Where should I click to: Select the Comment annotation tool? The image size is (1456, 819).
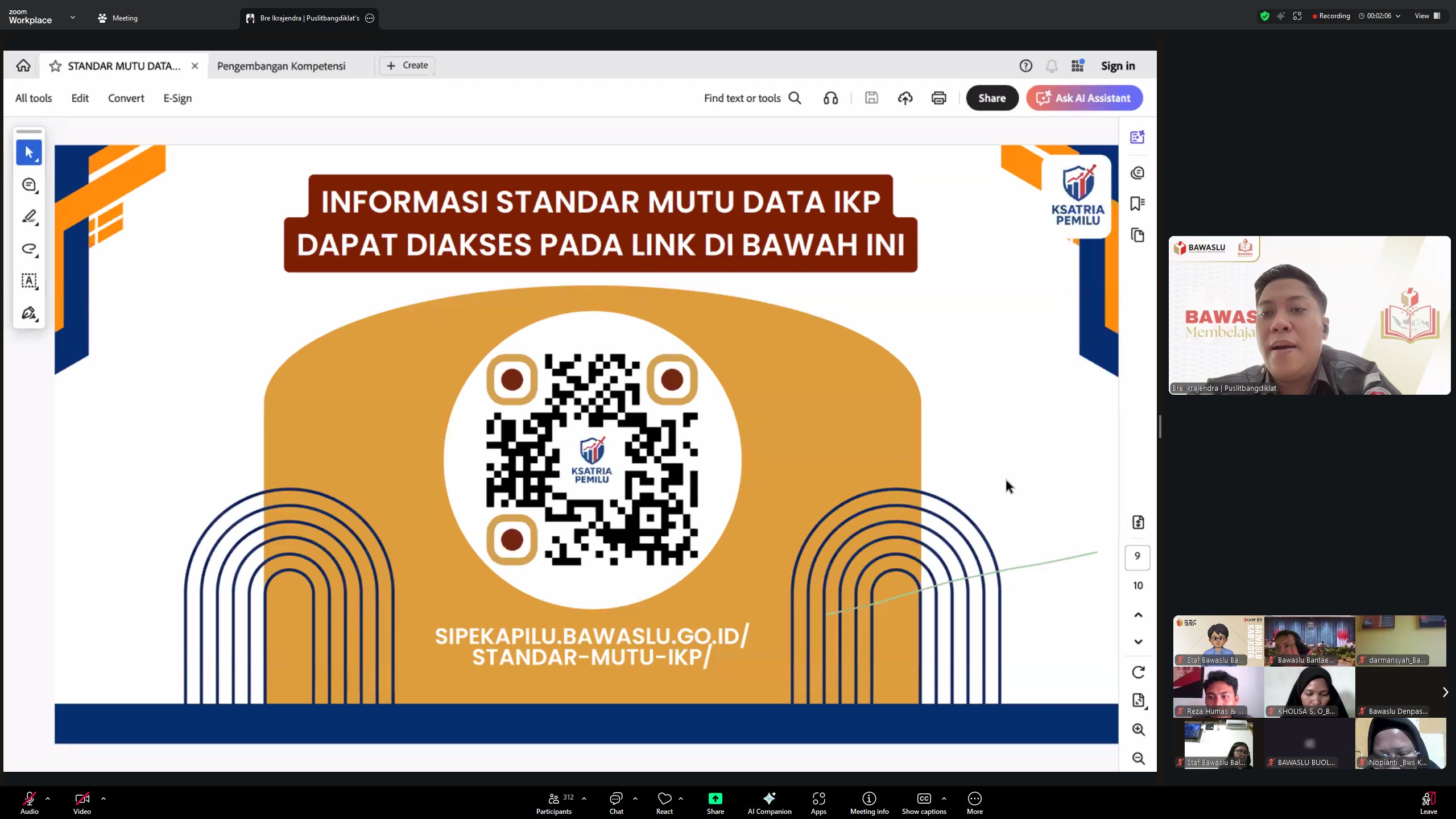click(x=29, y=184)
